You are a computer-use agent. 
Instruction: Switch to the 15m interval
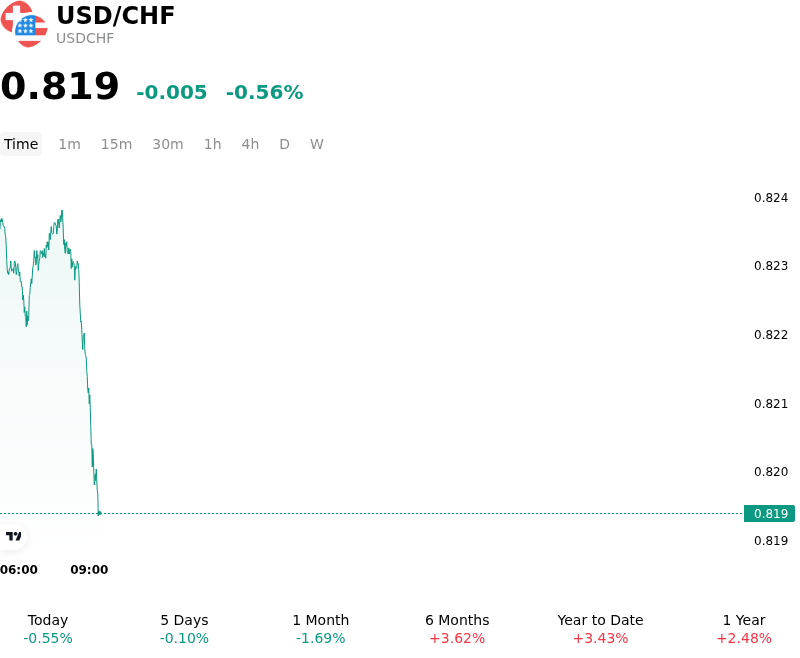[116, 144]
